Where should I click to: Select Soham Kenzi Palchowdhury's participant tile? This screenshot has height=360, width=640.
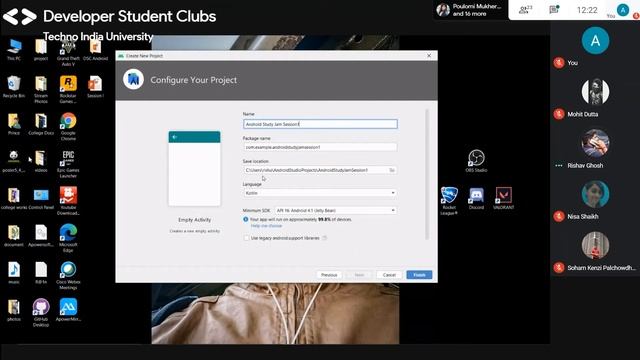pos(595,252)
